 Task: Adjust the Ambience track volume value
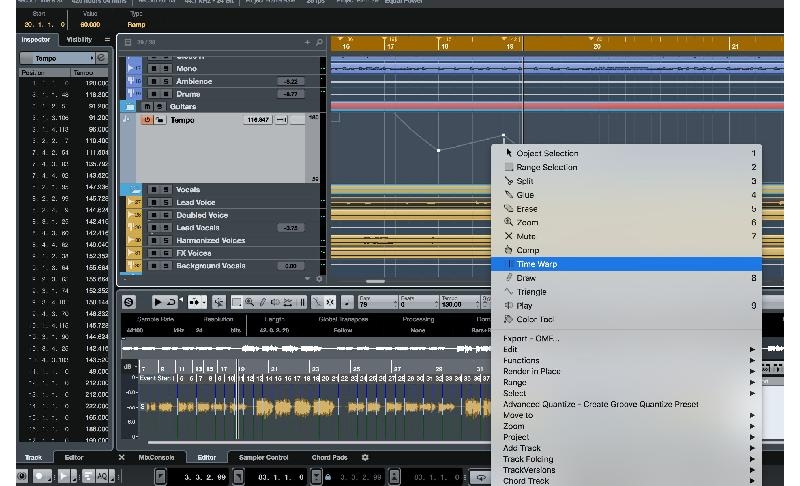pos(291,81)
